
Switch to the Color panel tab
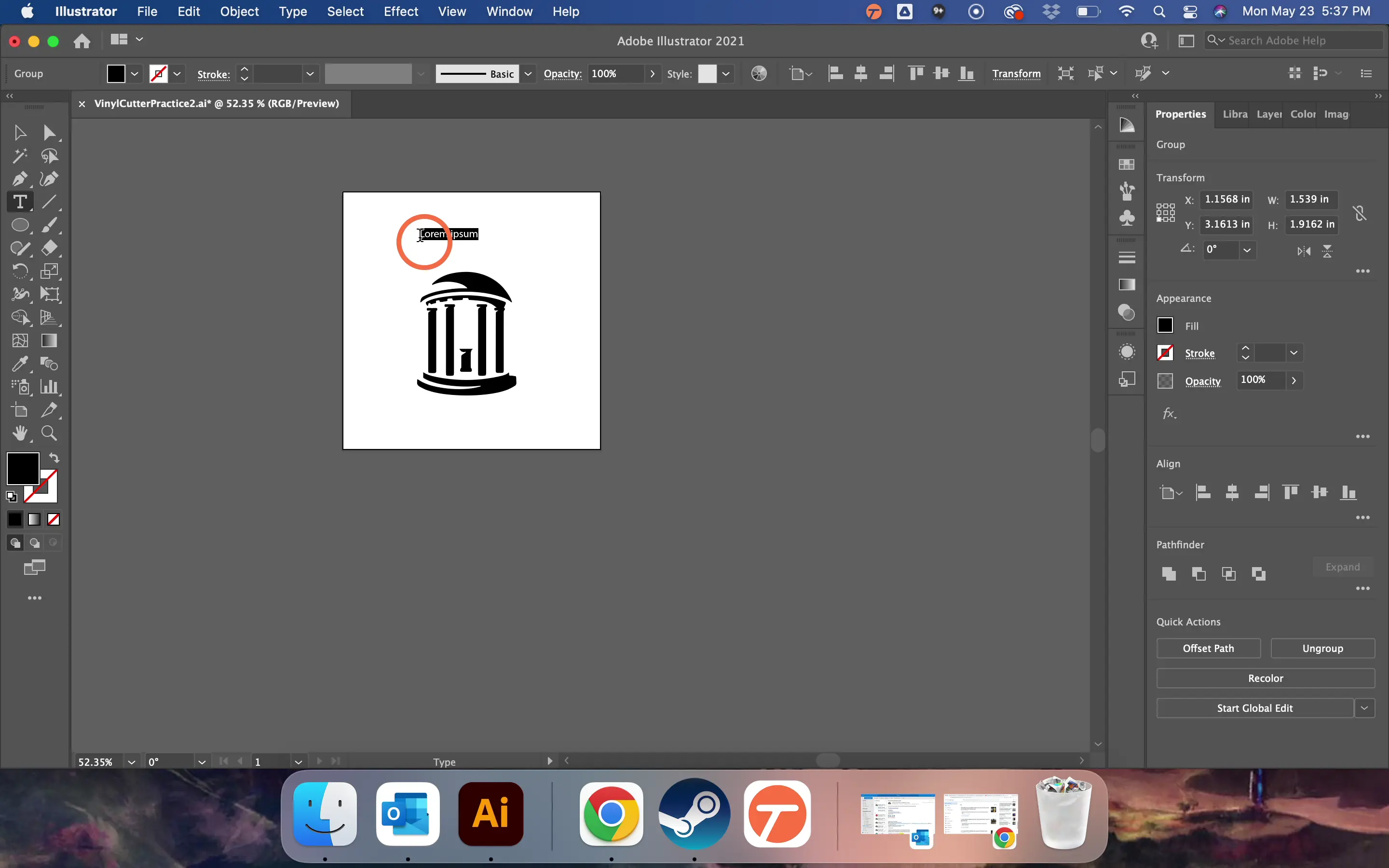coord(1302,114)
